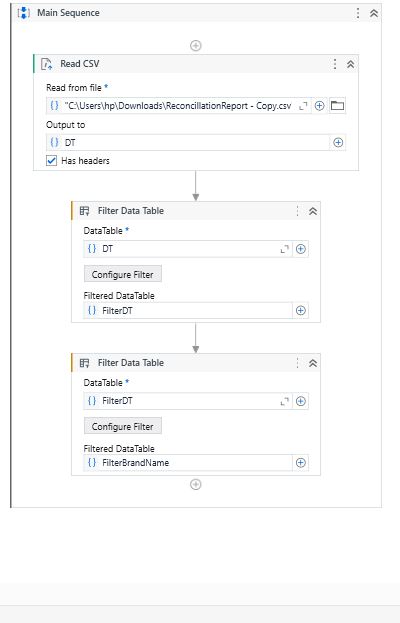
Task: Add activity via plus at sequence bottom
Action: [x=195, y=484]
